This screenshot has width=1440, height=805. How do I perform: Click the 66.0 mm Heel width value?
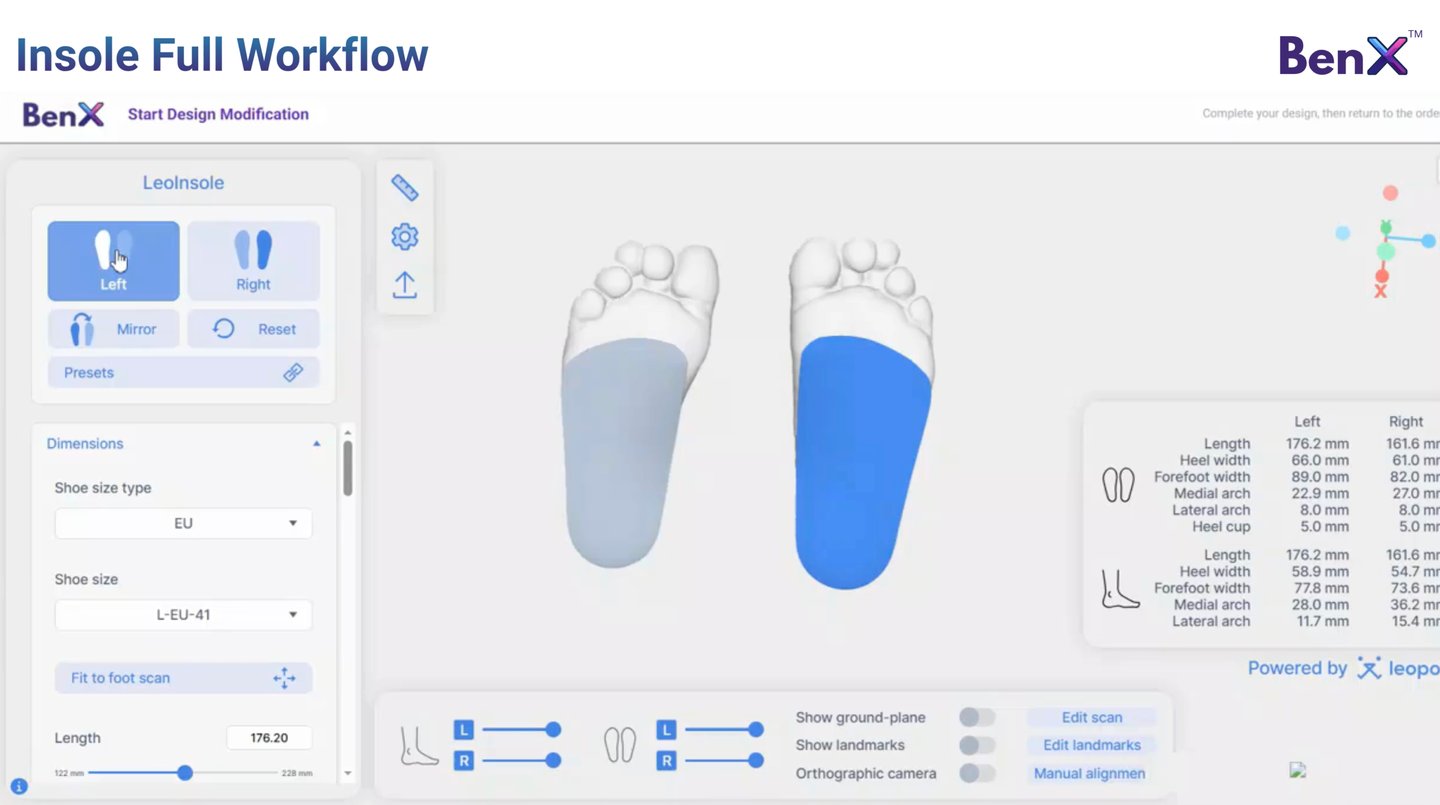tap(1320, 460)
